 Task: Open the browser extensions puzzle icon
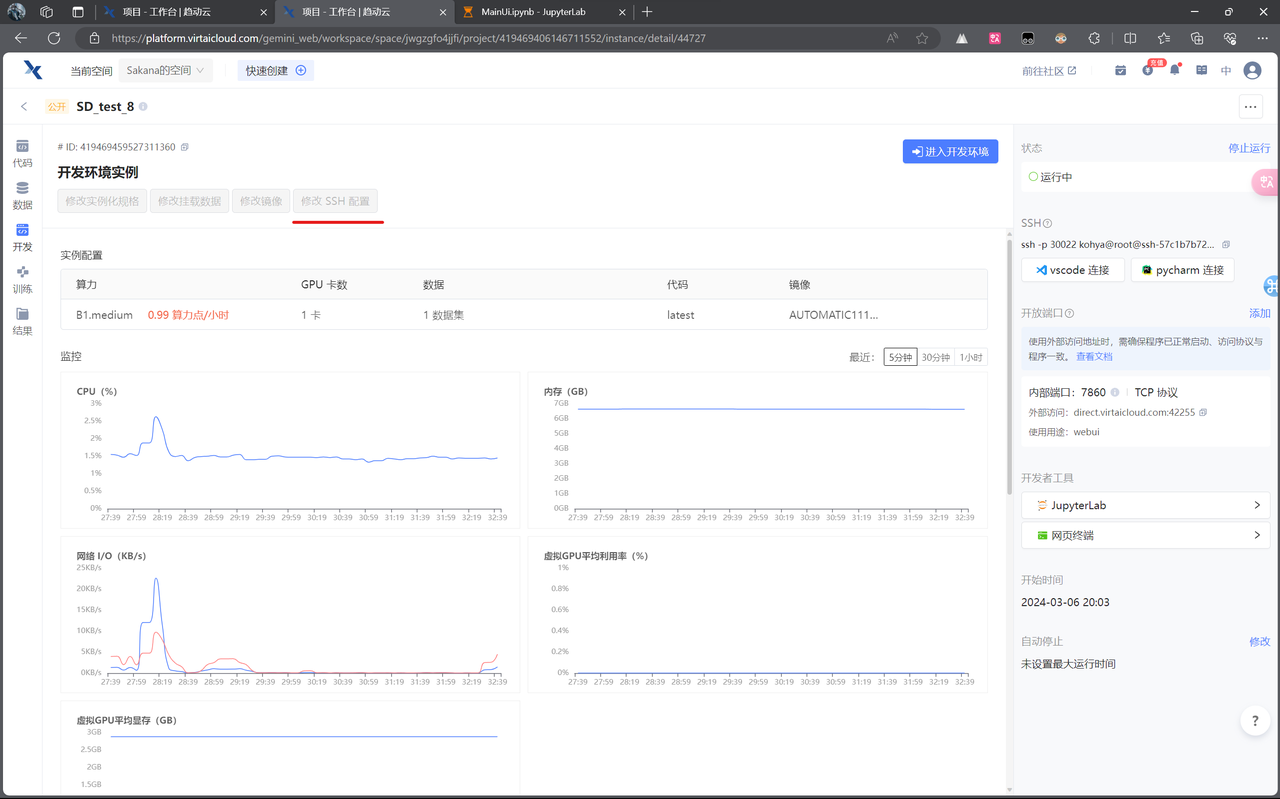point(1094,38)
